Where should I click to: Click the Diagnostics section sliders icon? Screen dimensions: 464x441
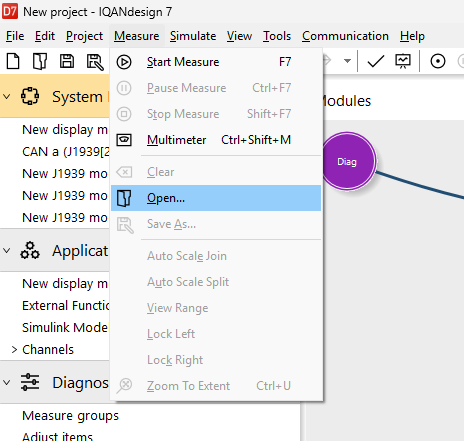click(x=30, y=382)
